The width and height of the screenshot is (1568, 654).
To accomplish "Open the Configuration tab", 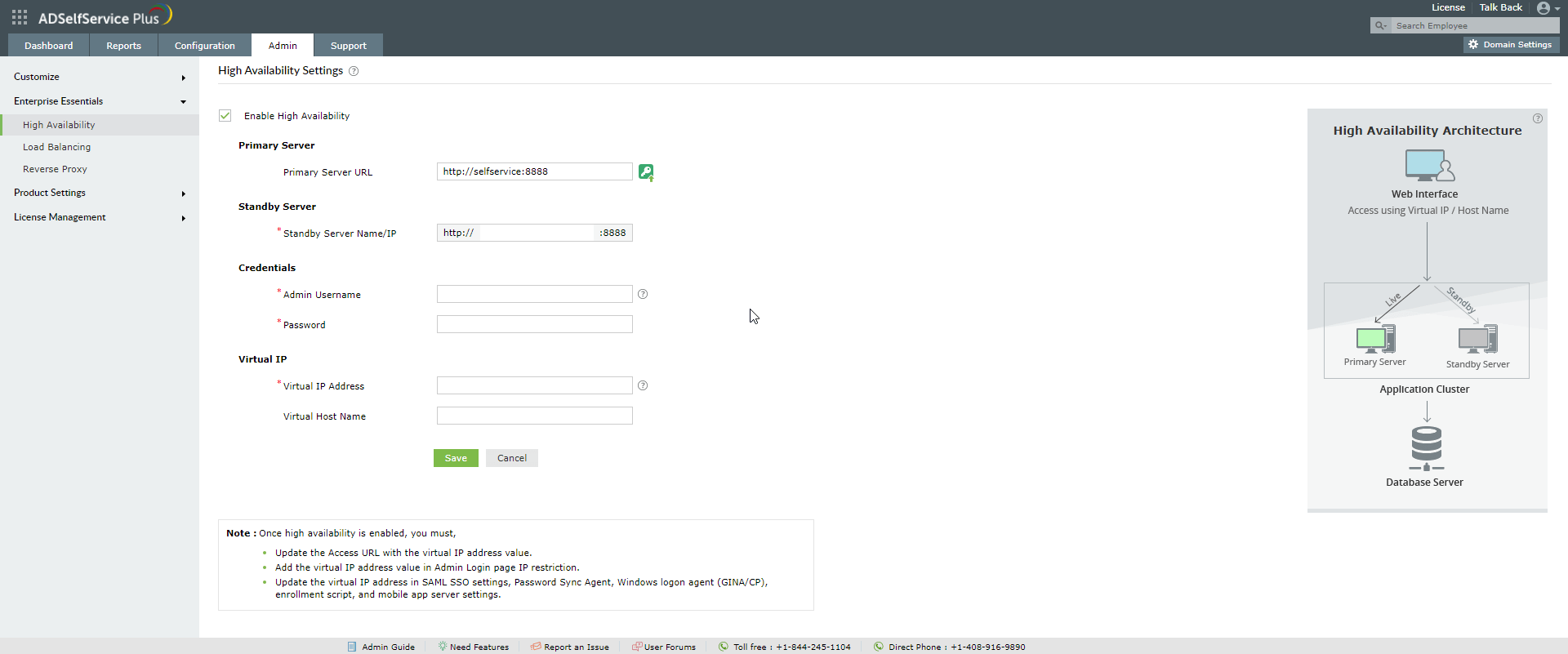I will click(204, 45).
